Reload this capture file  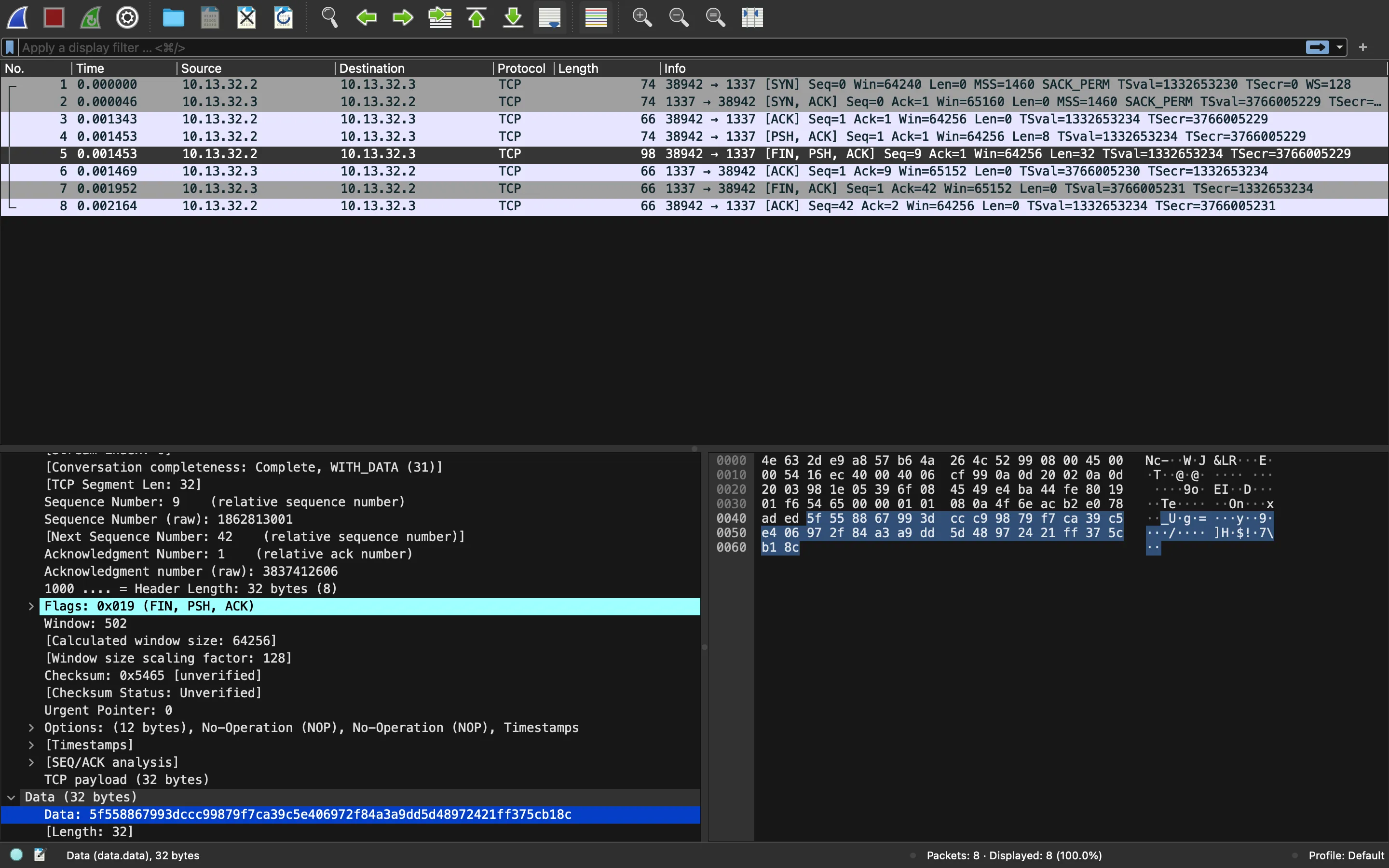pyautogui.click(x=284, y=18)
